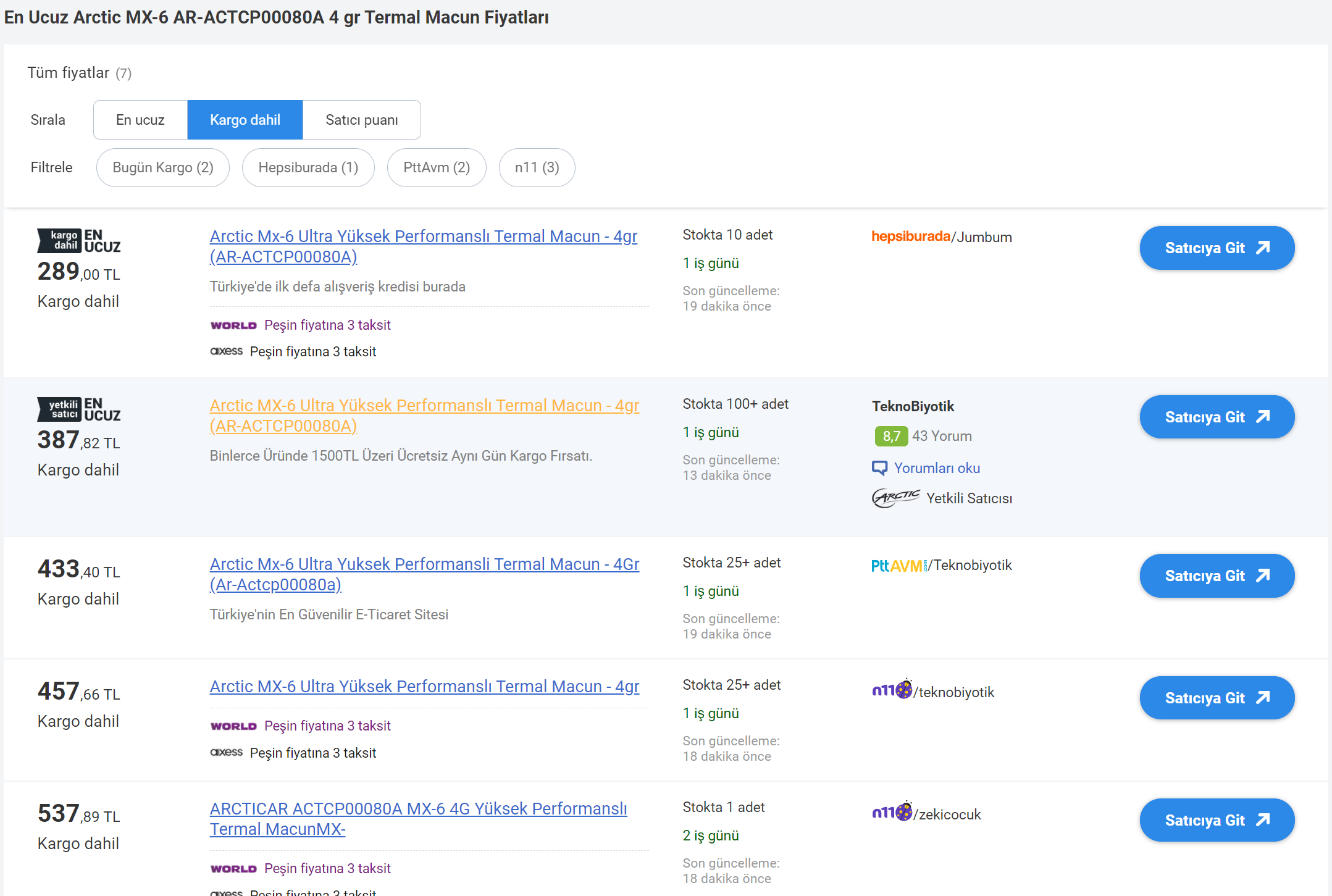Click the green 8,7 seller rating badge
Viewport: 1332px width, 896px height.
[x=890, y=436]
